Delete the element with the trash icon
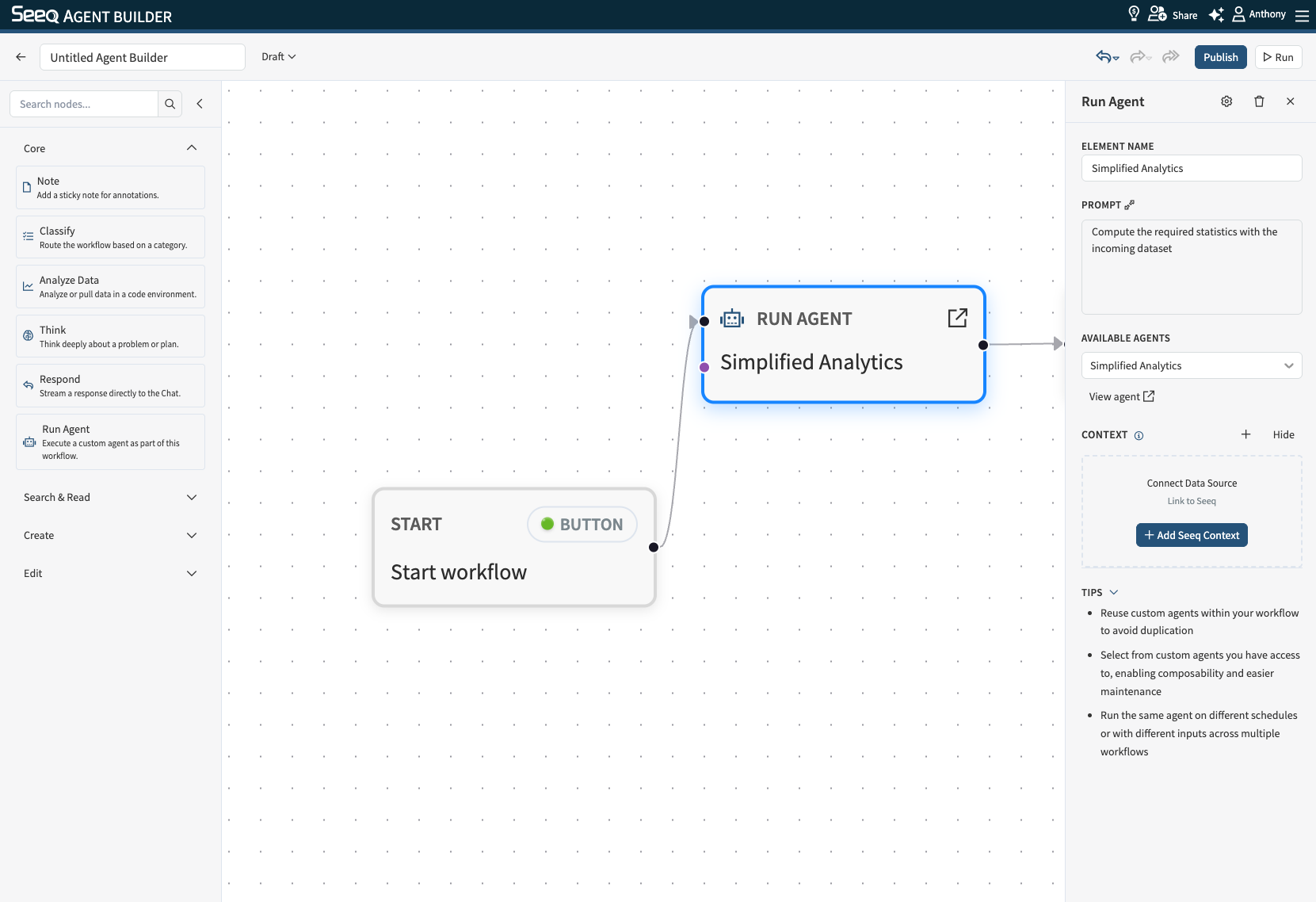 click(1259, 101)
